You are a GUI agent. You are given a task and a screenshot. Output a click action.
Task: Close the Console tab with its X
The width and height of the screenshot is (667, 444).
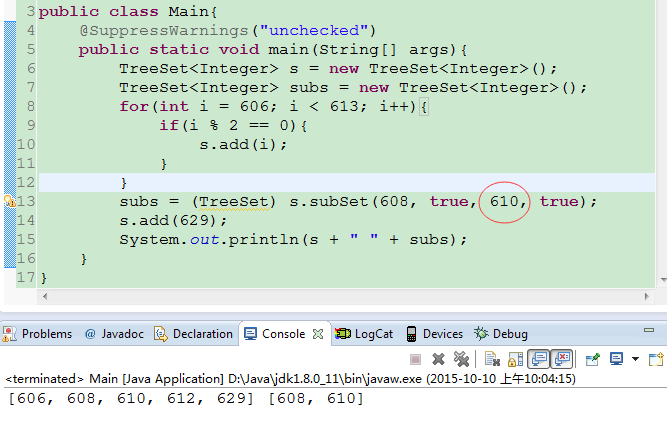click(318, 334)
